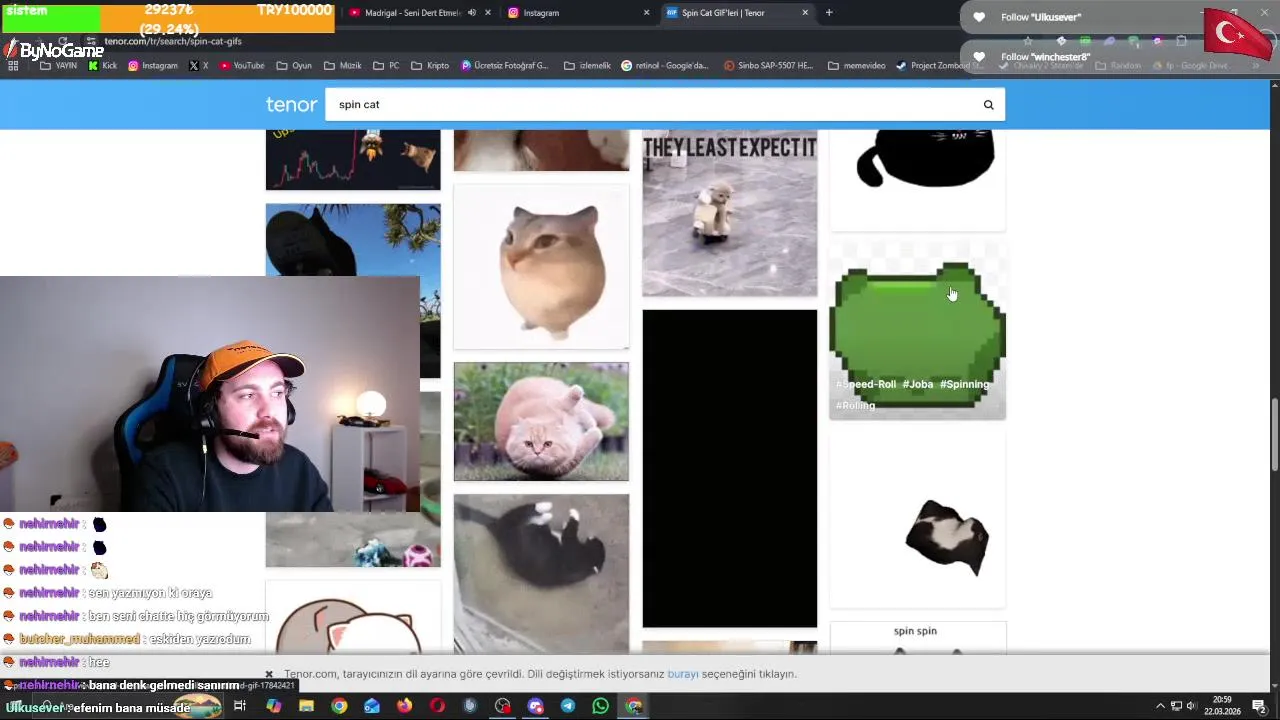Switch to the Instagram browser tab
The height and width of the screenshot is (720, 1280).
577,13
